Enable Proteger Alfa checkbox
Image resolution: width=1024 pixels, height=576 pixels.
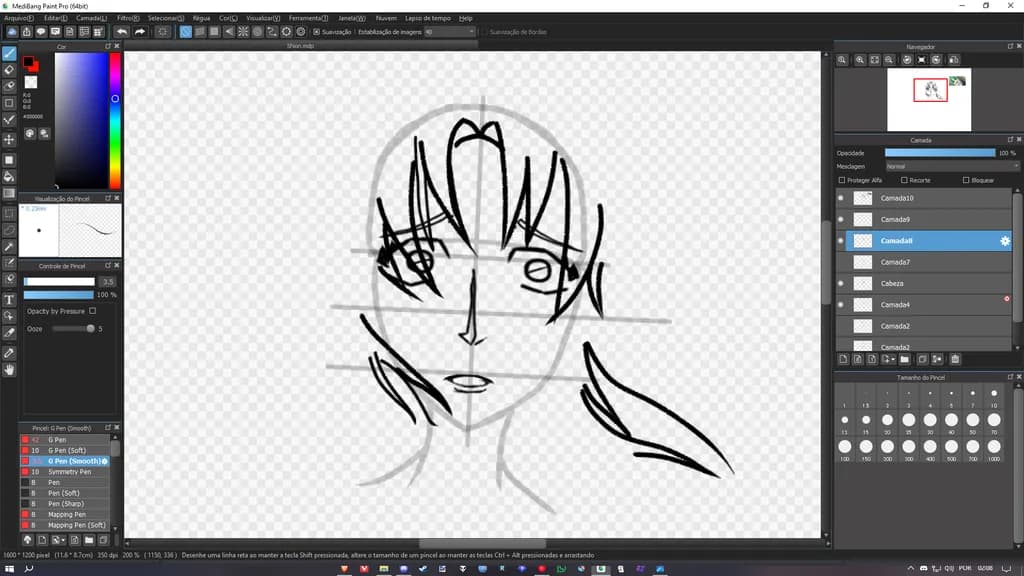click(x=842, y=180)
